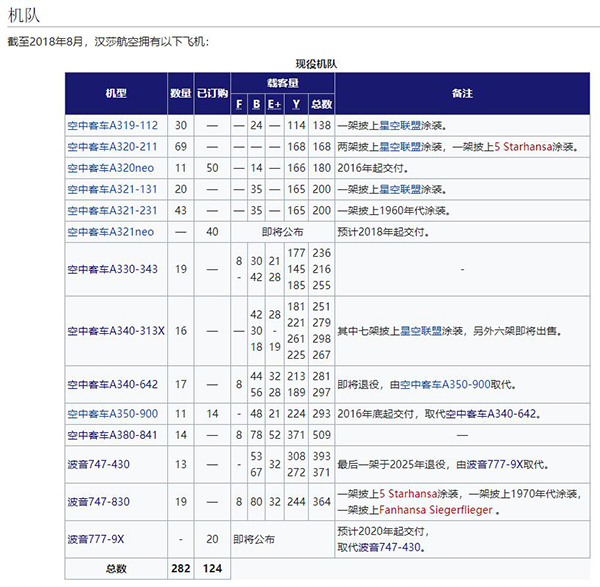Select ordered value 40 for A321neo
This screenshot has width=600, height=587.
(212, 232)
